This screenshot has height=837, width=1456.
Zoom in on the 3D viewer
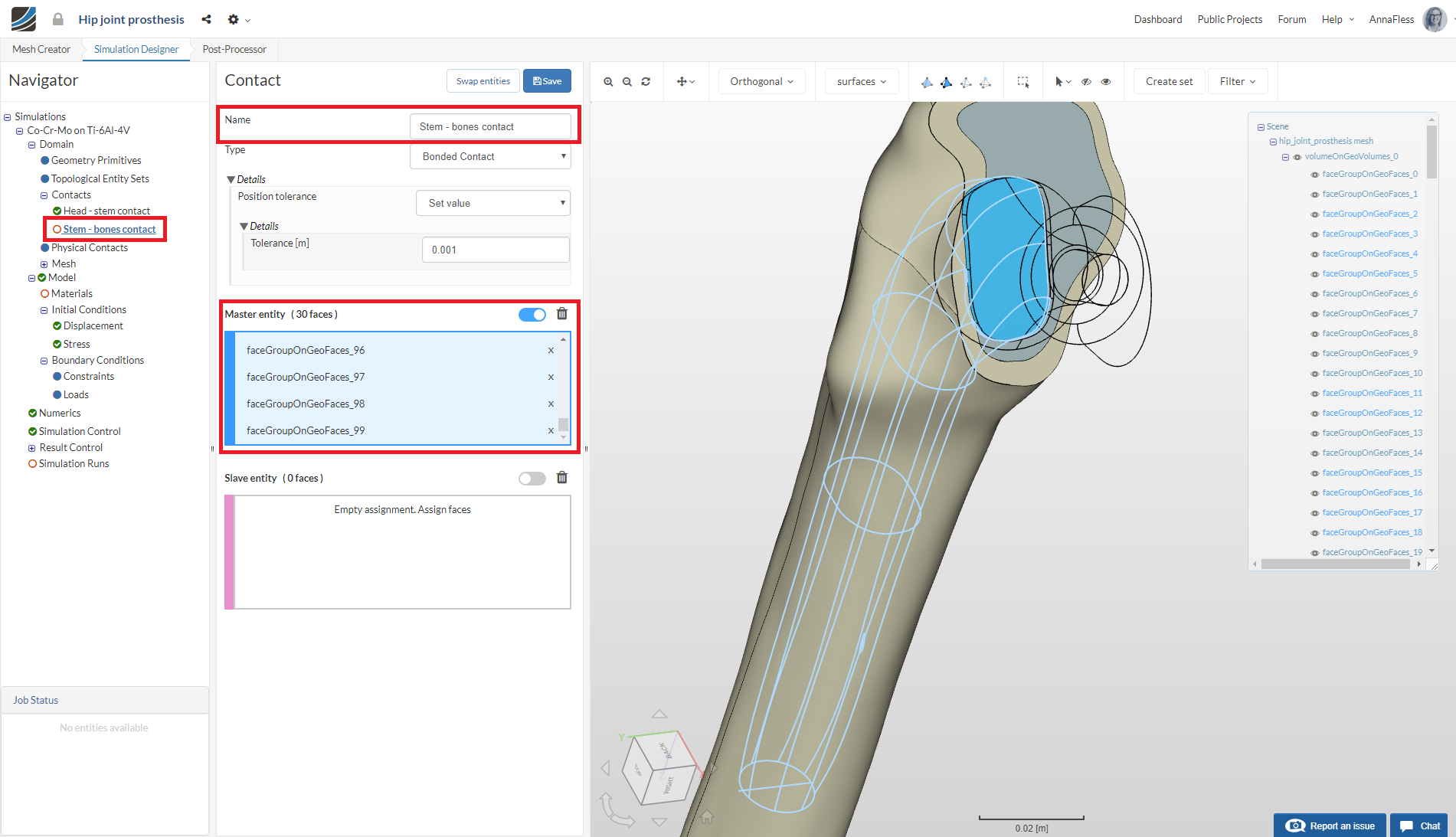608,82
